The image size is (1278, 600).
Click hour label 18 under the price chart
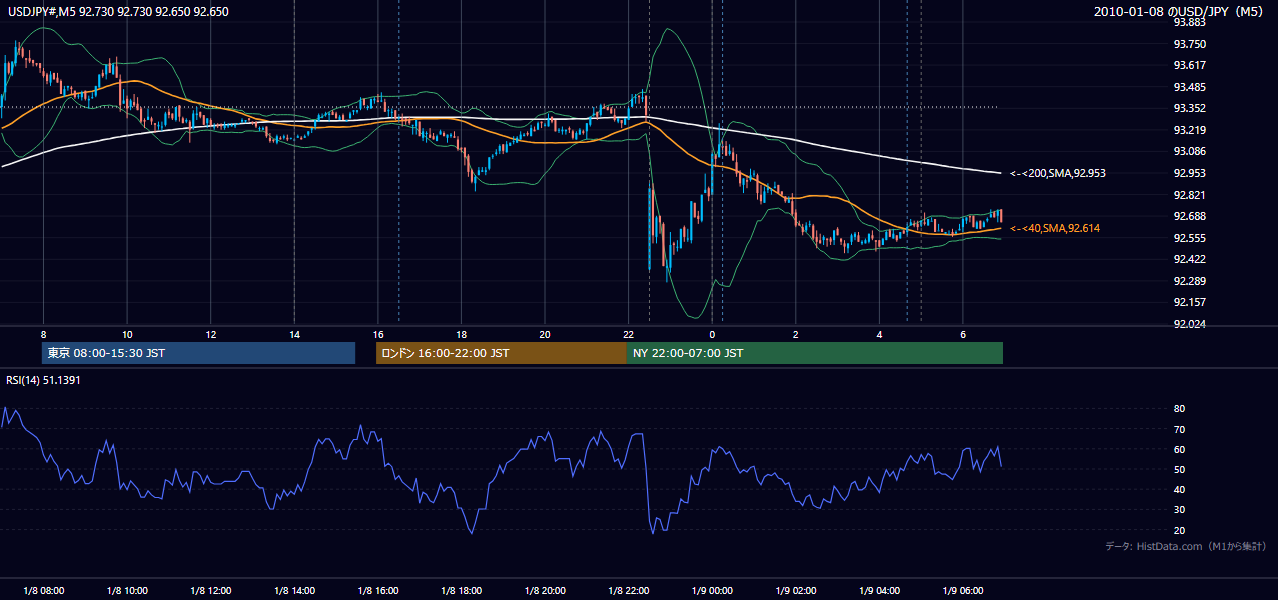point(461,333)
